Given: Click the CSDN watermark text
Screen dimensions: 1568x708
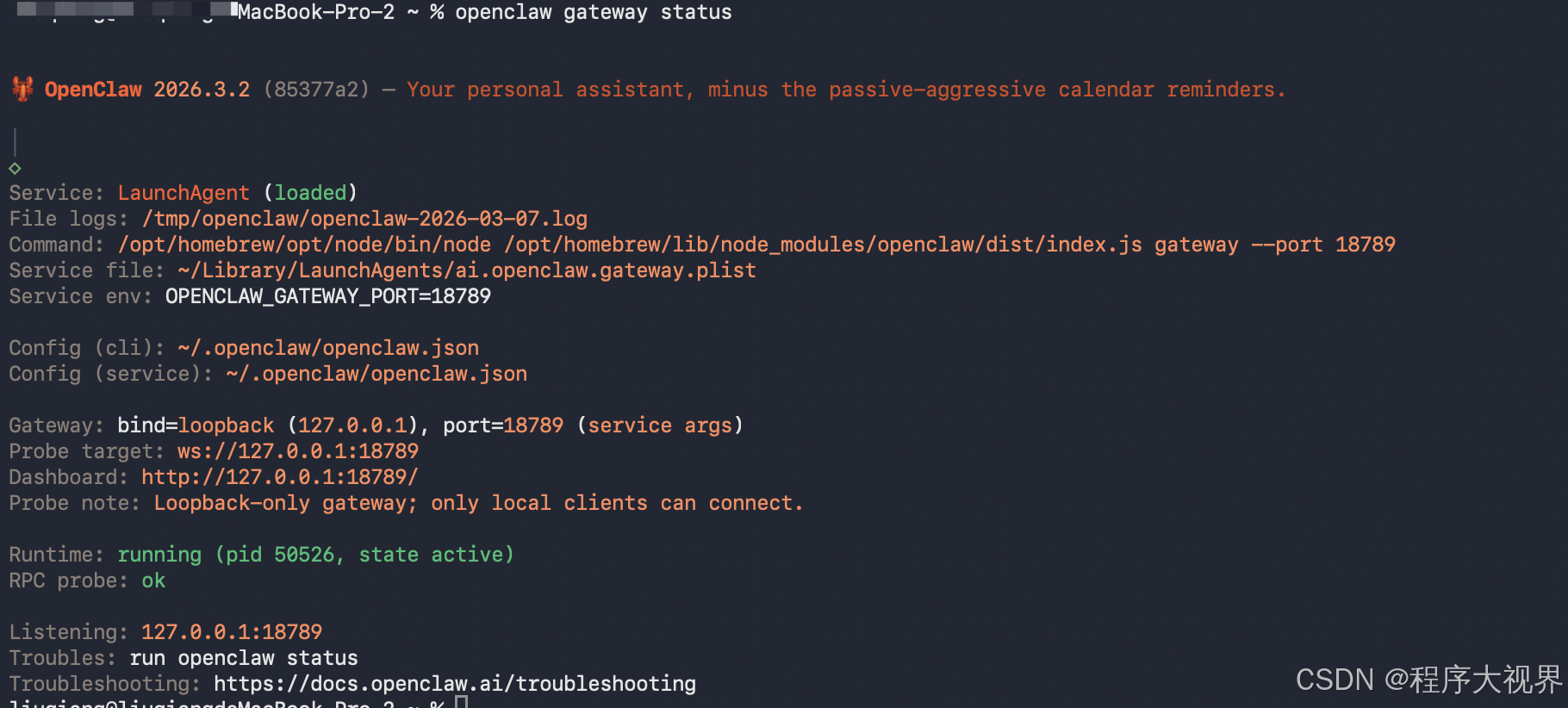Looking at the screenshot, I should point(1428,680).
